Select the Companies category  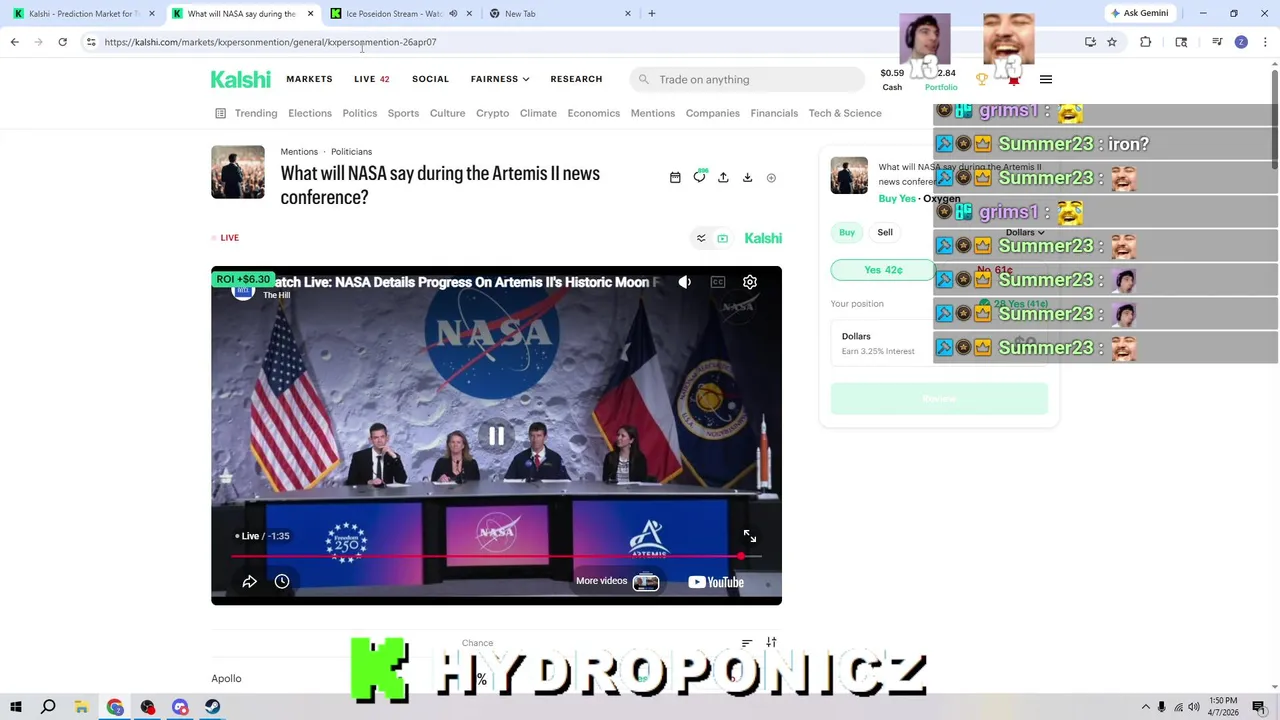point(713,113)
